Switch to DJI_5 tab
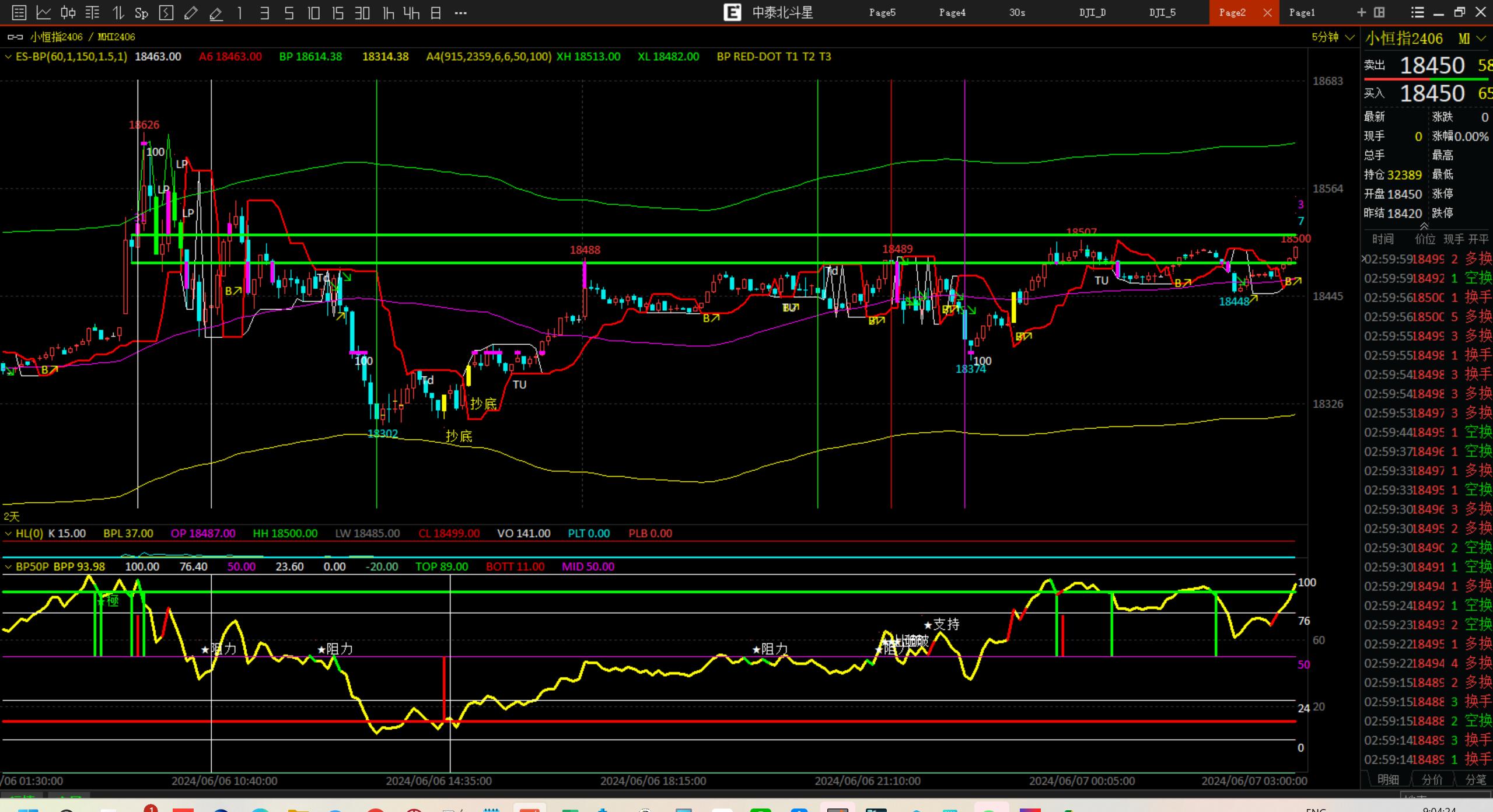This screenshot has width=1493, height=812. tap(1162, 12)
